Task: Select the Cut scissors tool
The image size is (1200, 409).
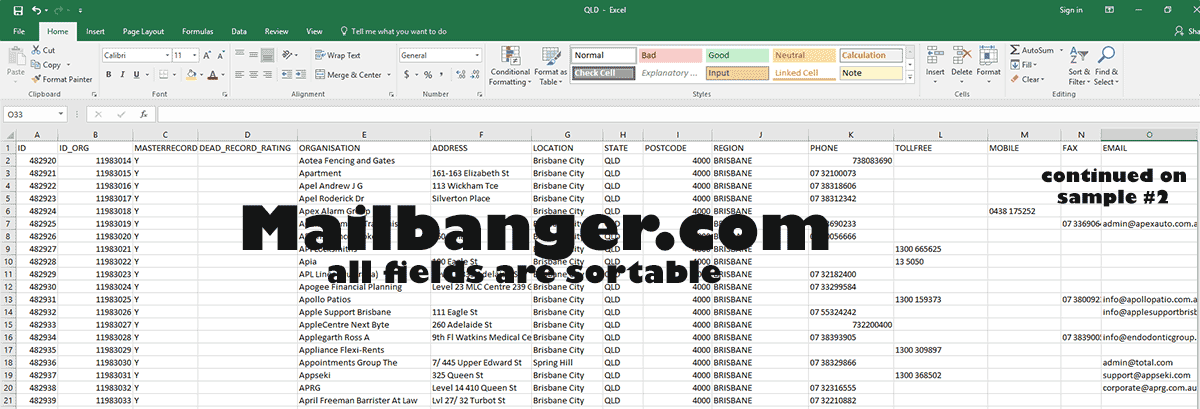Action: pyautogui.click(x=43, y=50)
